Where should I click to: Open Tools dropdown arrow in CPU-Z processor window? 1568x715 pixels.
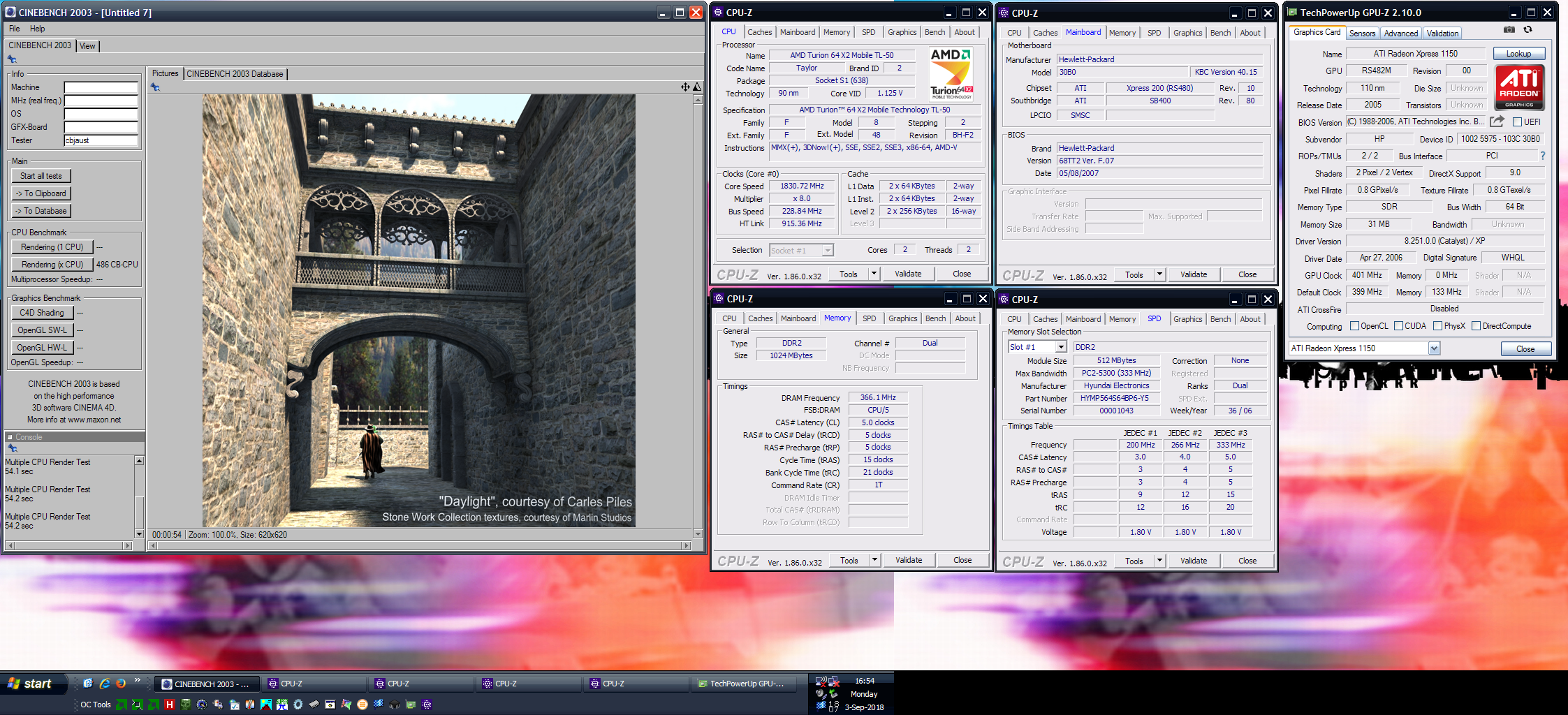click(x=874, y=274)
